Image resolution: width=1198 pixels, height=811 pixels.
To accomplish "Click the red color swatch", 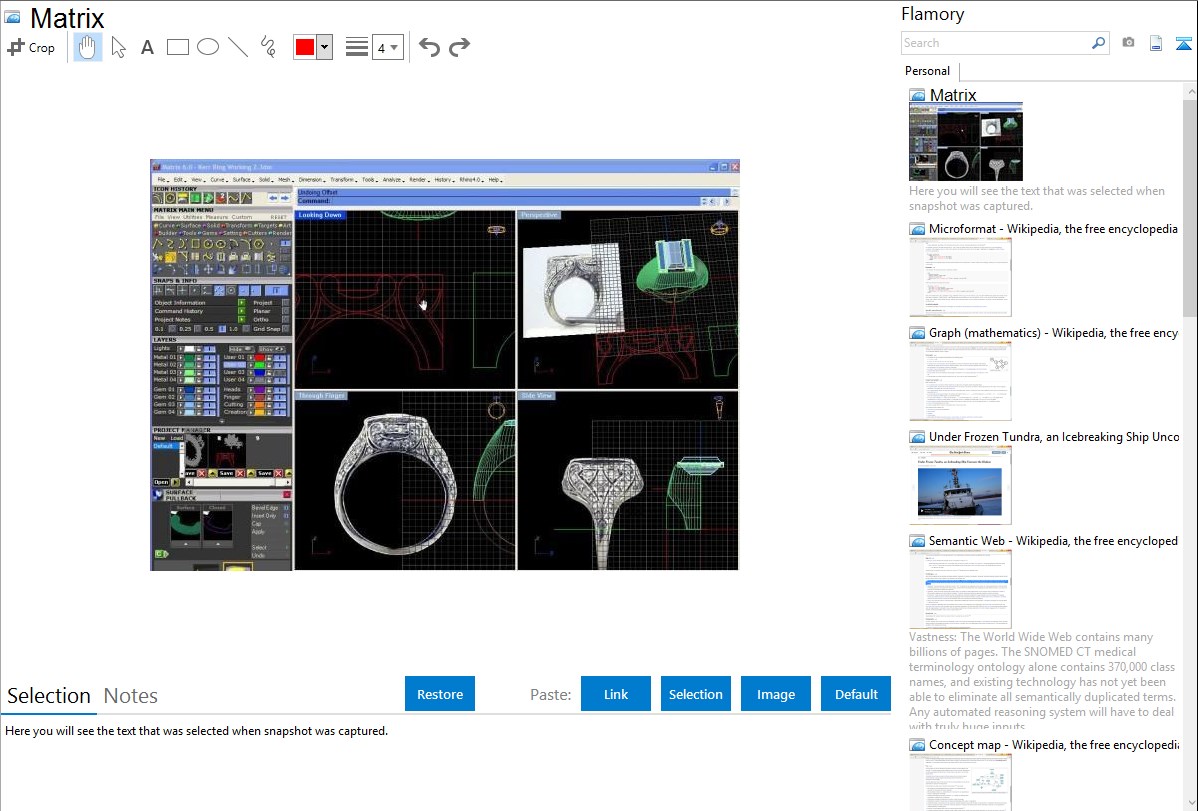I will click(305, 47).
